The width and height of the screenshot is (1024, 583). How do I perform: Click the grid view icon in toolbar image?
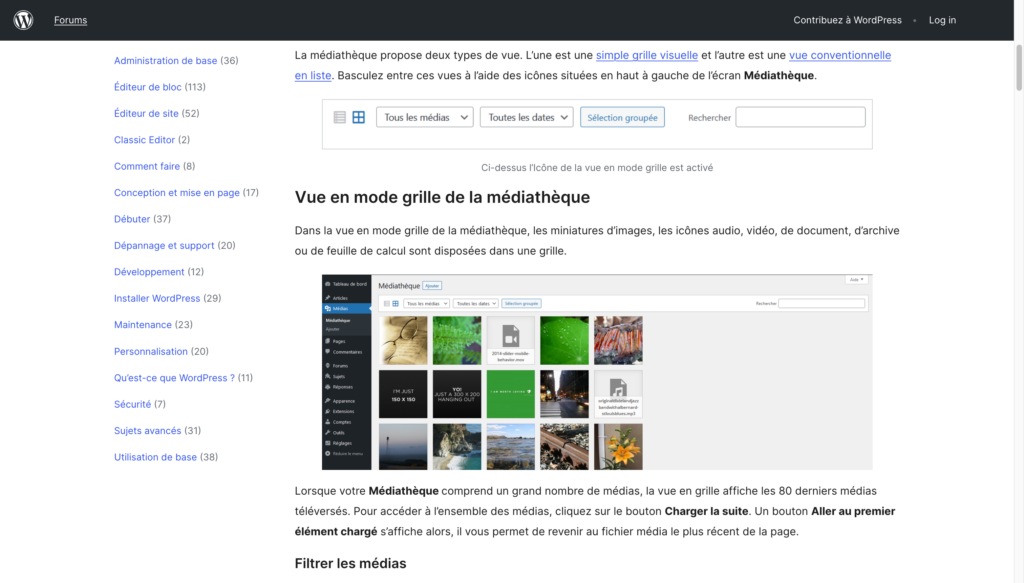(x=359, y=118)
